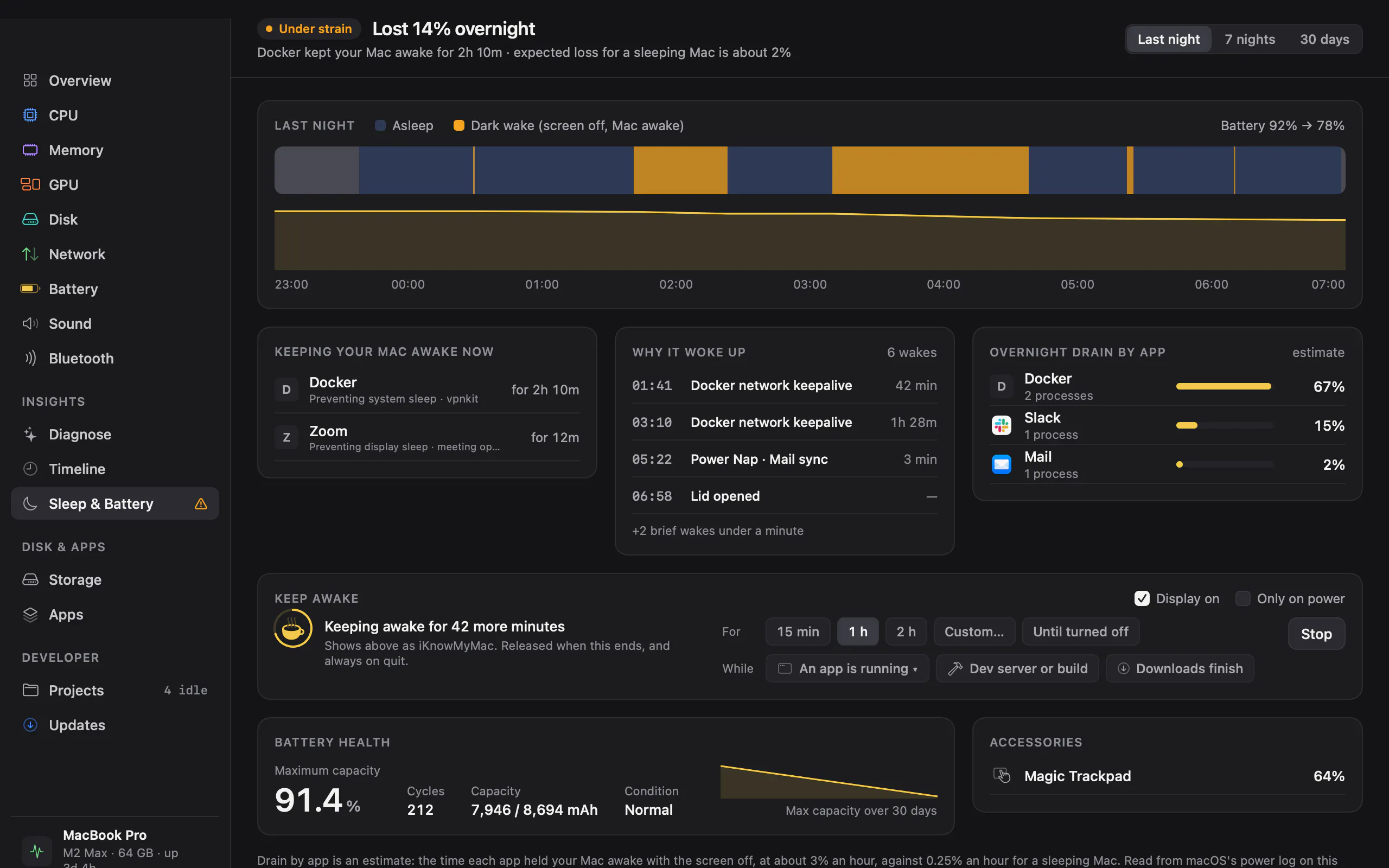Select the Network arrows icon
This screenshot has width=1389, height=868.
(x=30, y=254)
